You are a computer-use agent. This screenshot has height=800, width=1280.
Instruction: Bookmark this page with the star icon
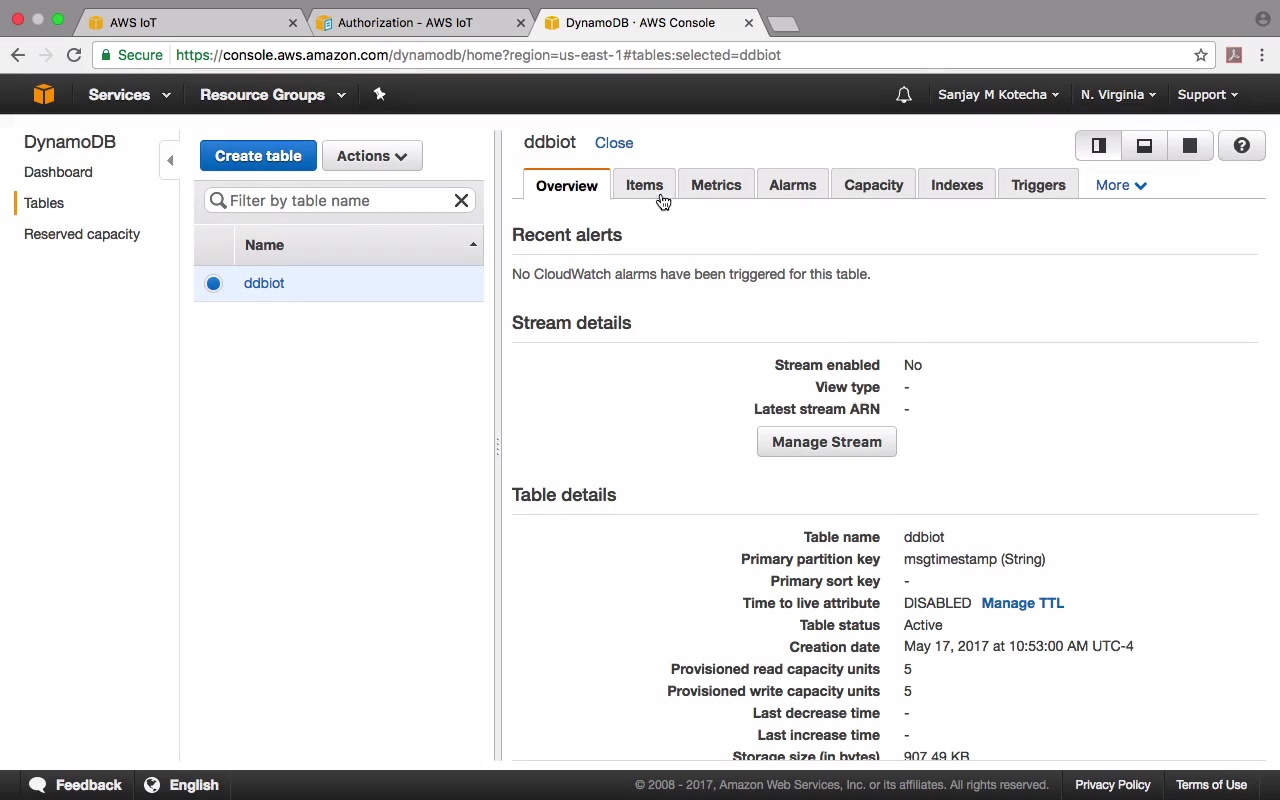coord(1201,55)
